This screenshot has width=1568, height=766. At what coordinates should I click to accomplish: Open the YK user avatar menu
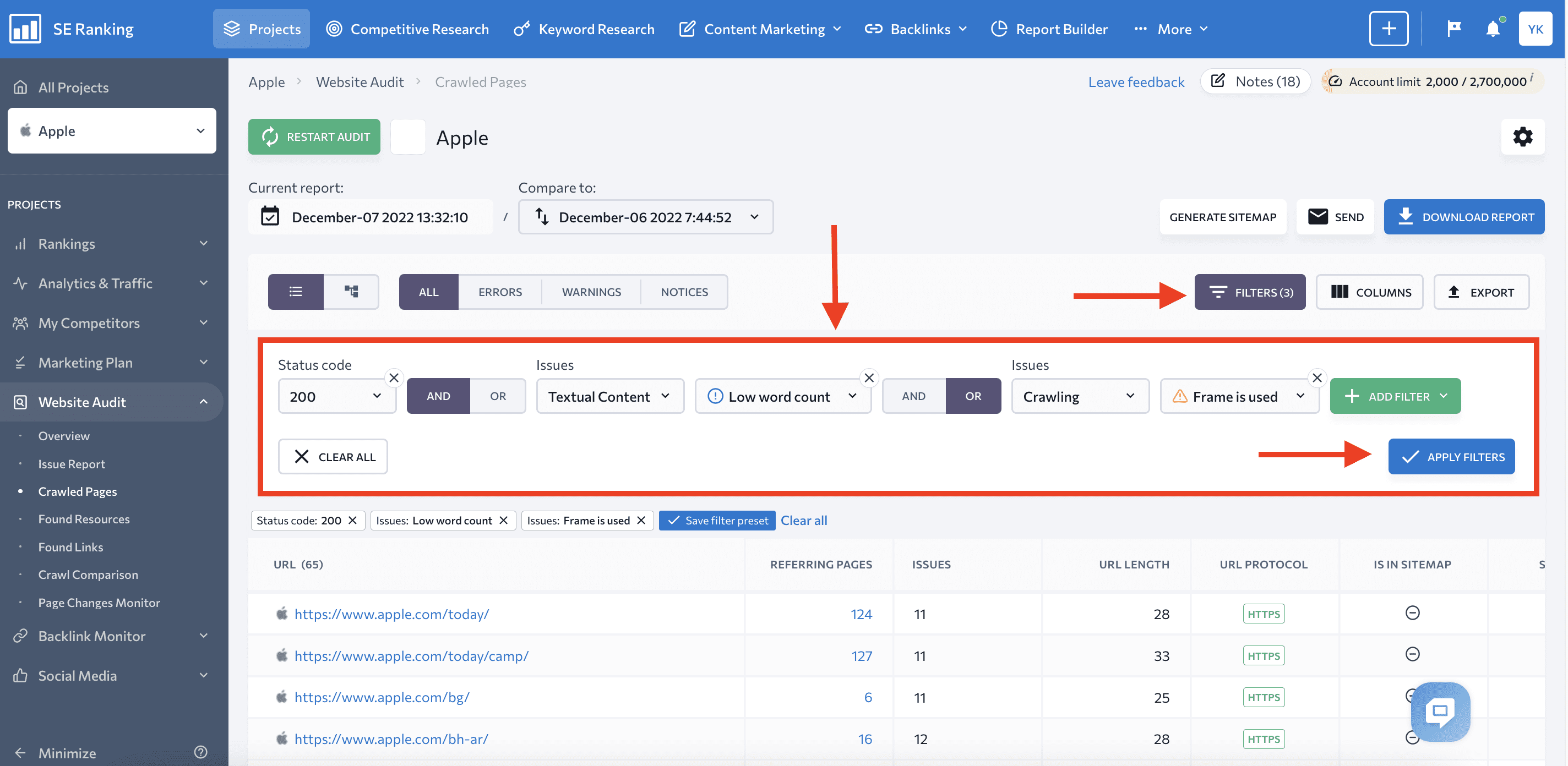coord(1535,29)
